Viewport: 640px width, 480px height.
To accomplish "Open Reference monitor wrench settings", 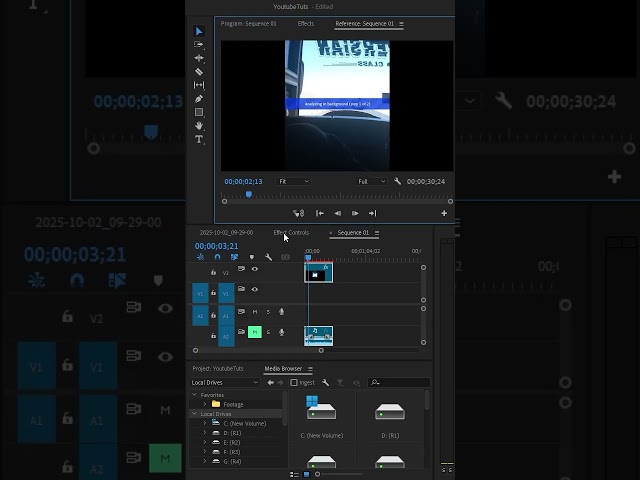I will (397, 181).
